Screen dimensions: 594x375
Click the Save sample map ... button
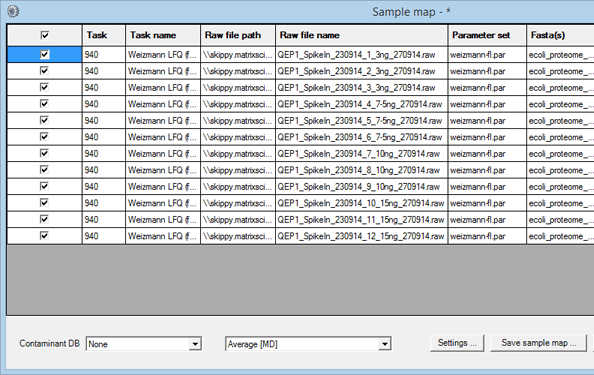(538, 343)
